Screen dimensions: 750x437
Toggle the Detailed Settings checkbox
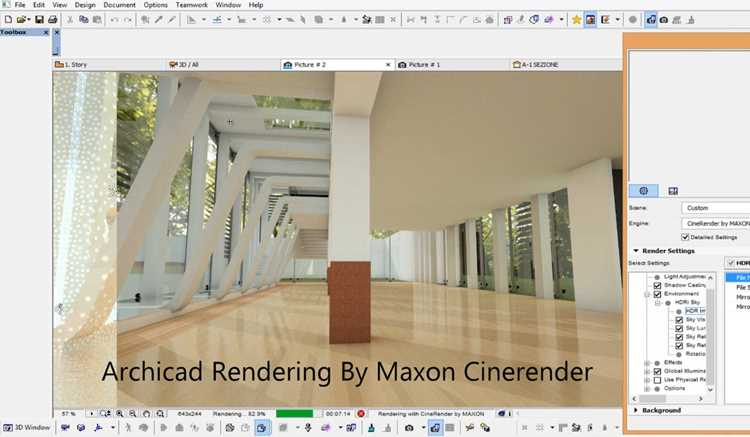tap(684, 237)
